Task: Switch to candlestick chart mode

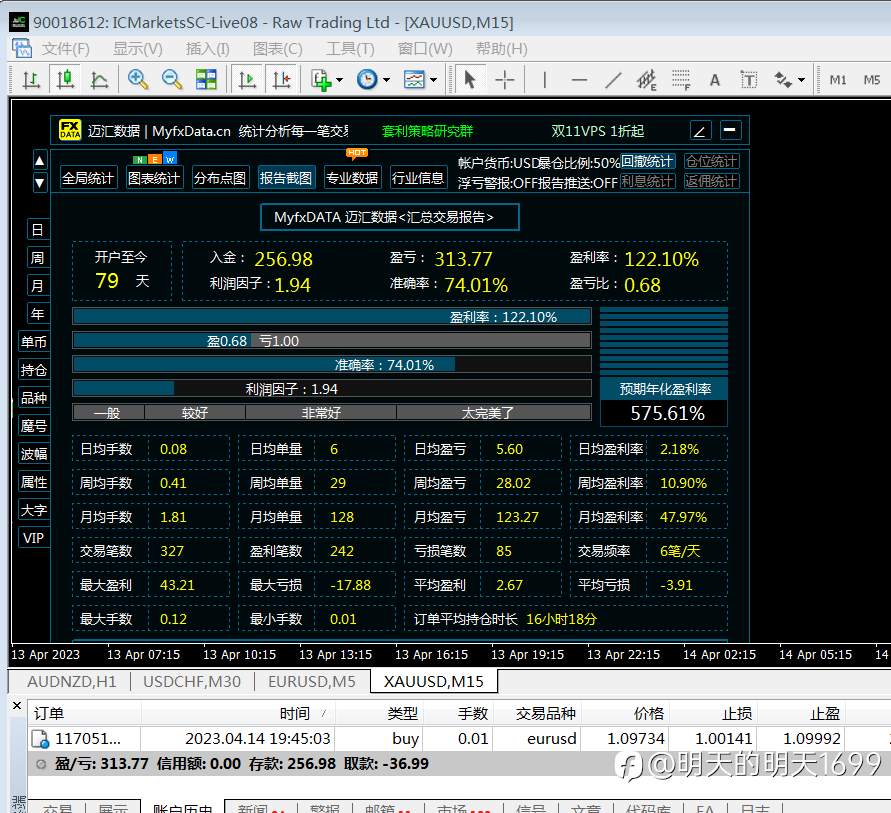Action: coord(65,80)
